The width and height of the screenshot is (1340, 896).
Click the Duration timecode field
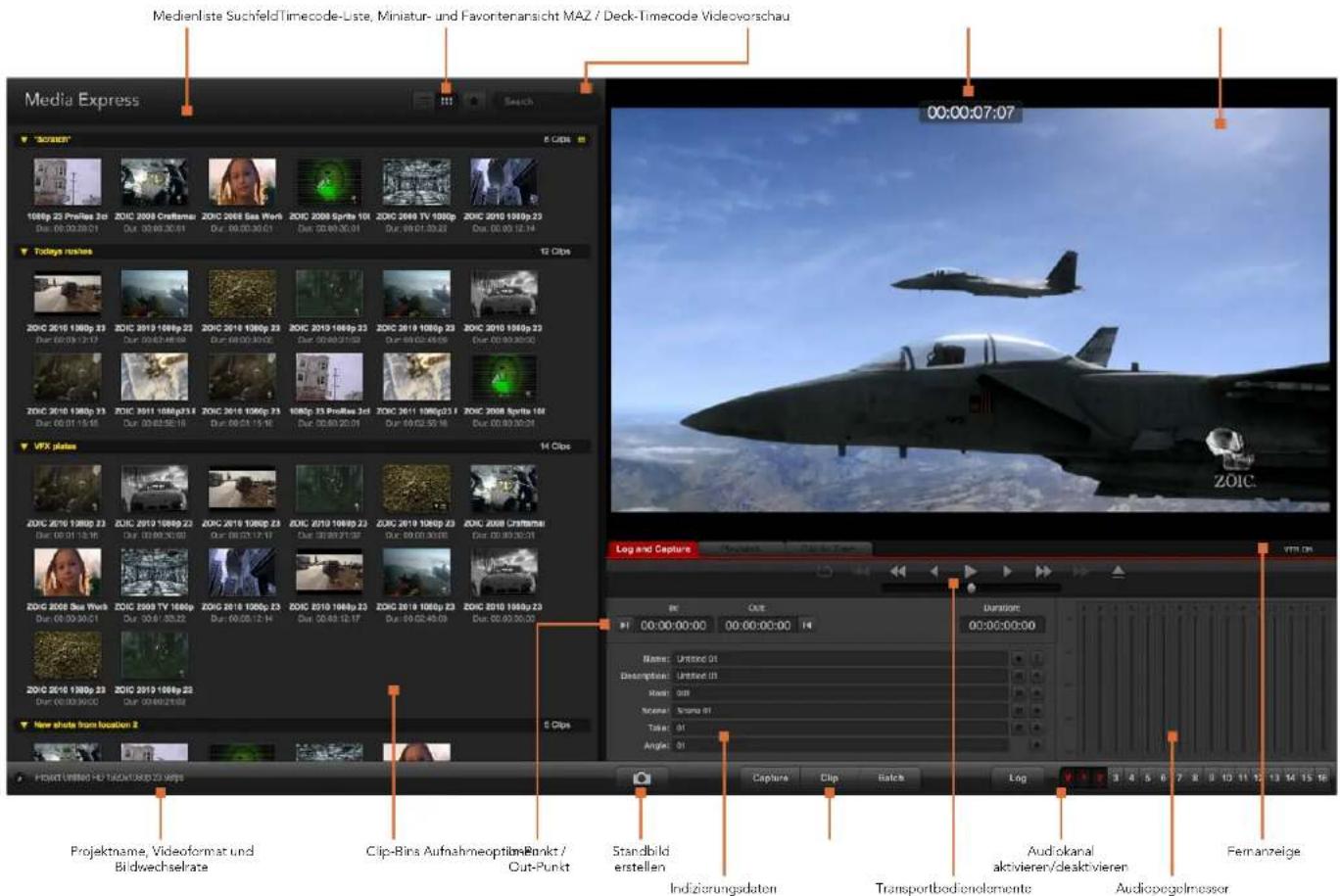coord(1002,626)
